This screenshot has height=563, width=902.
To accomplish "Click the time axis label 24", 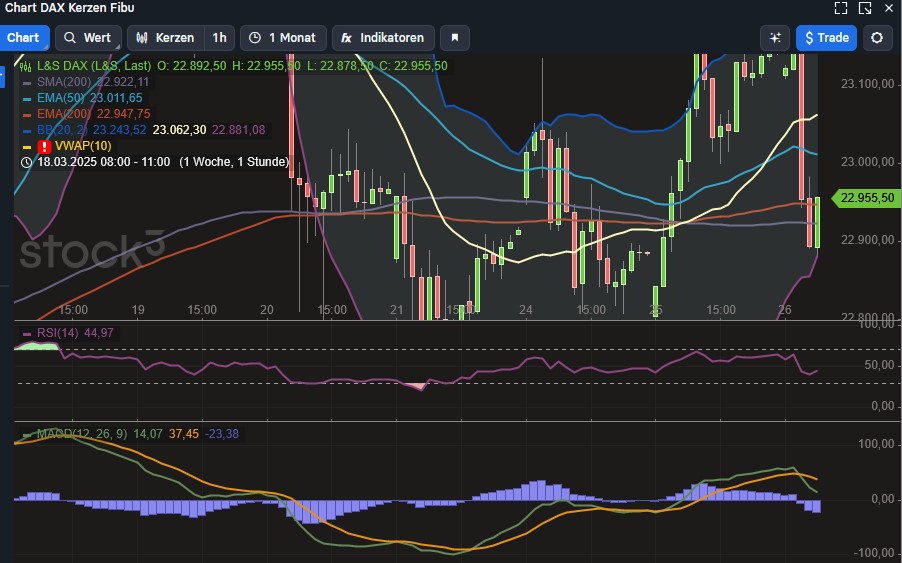I will [526, 310].
